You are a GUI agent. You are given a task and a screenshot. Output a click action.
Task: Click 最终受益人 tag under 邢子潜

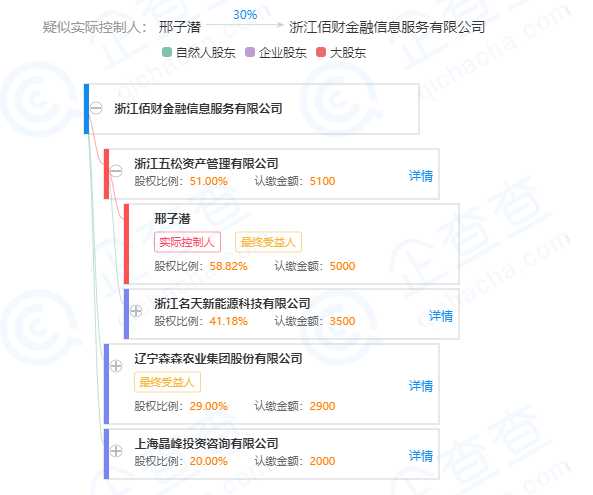tap(268, 242)
